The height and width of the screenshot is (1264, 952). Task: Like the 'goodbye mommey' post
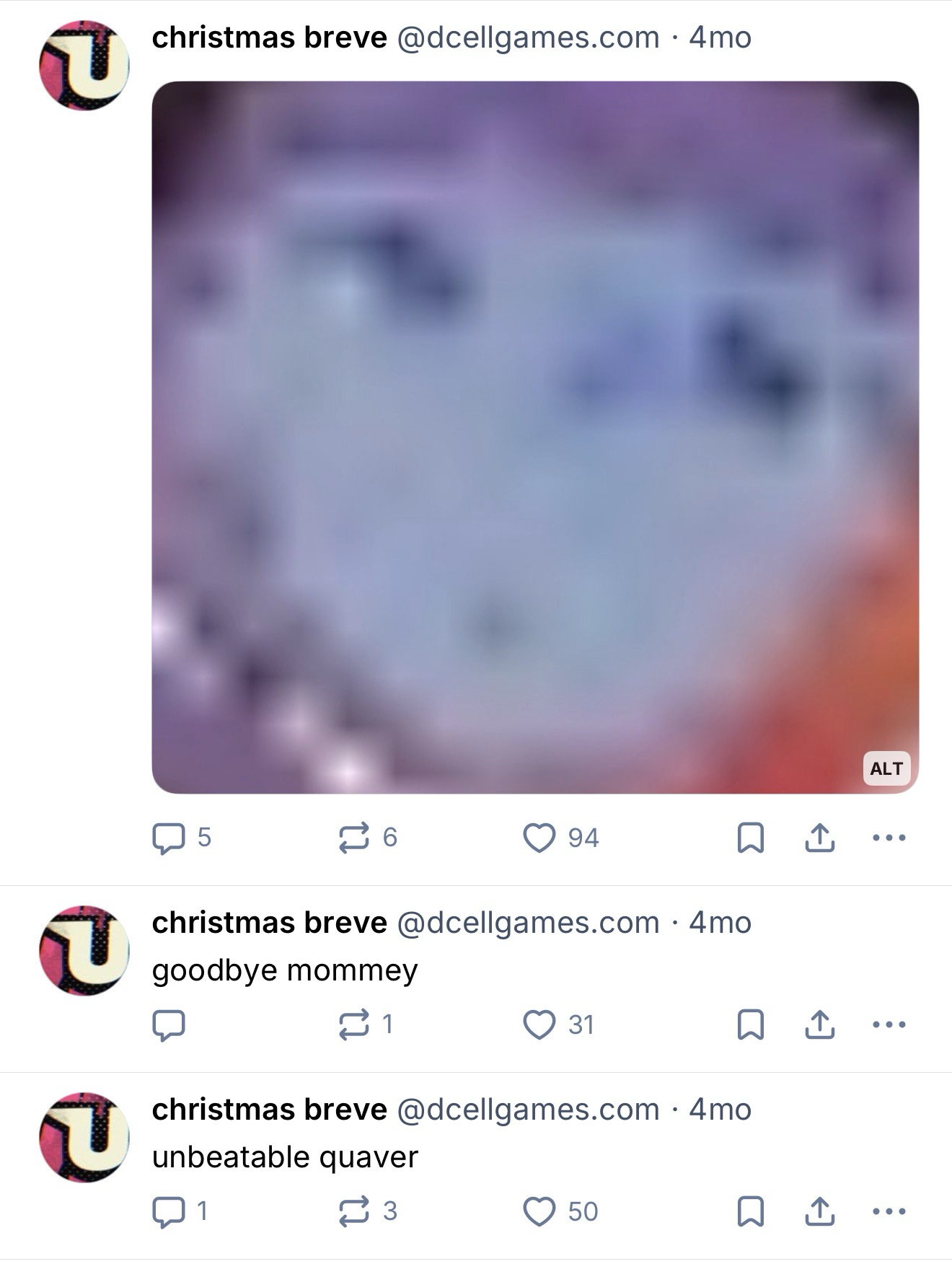558,1024
